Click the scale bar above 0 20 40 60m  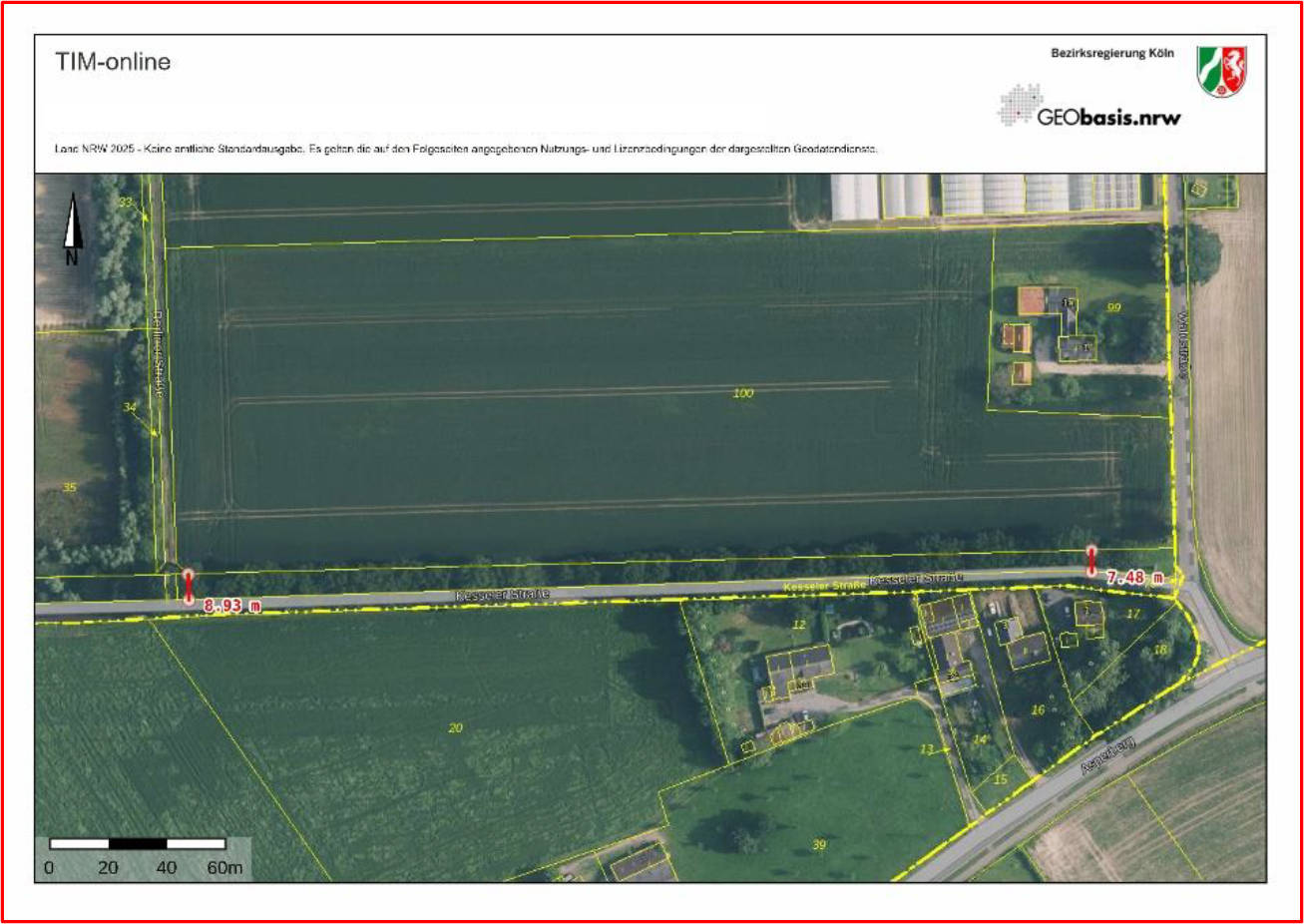(138, 844)
